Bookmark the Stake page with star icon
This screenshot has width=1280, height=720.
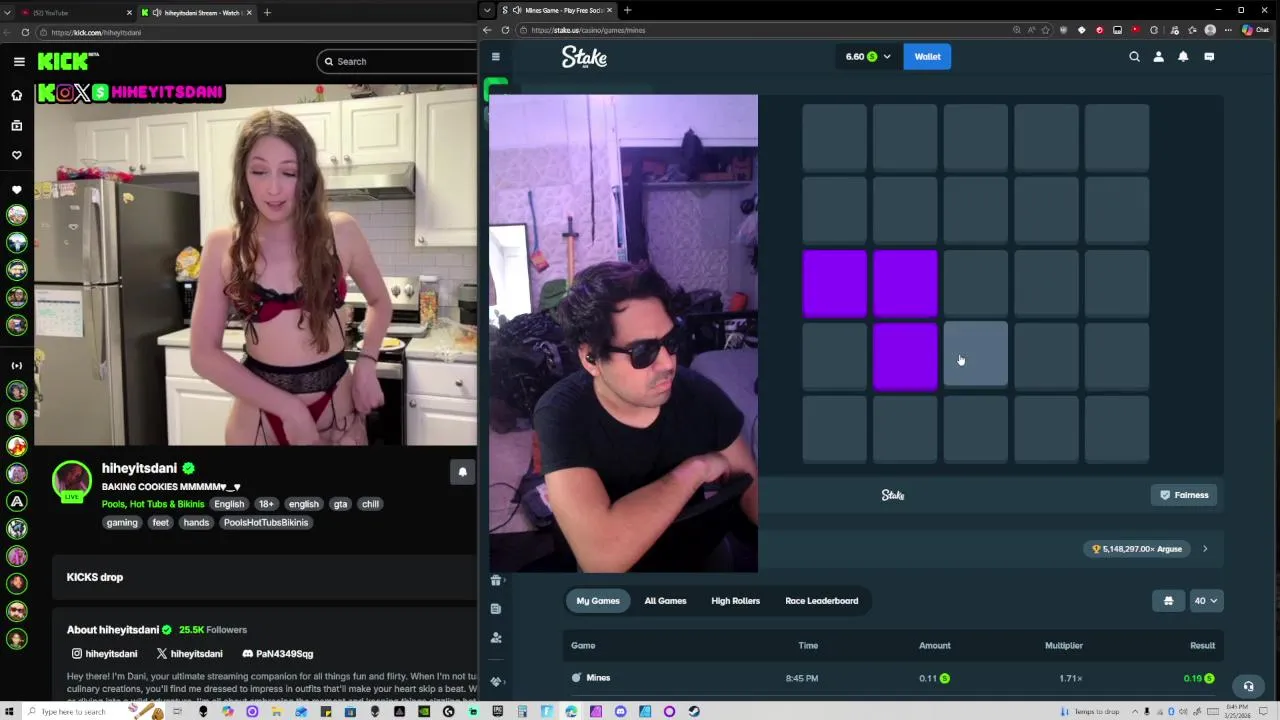point(1045,30)
